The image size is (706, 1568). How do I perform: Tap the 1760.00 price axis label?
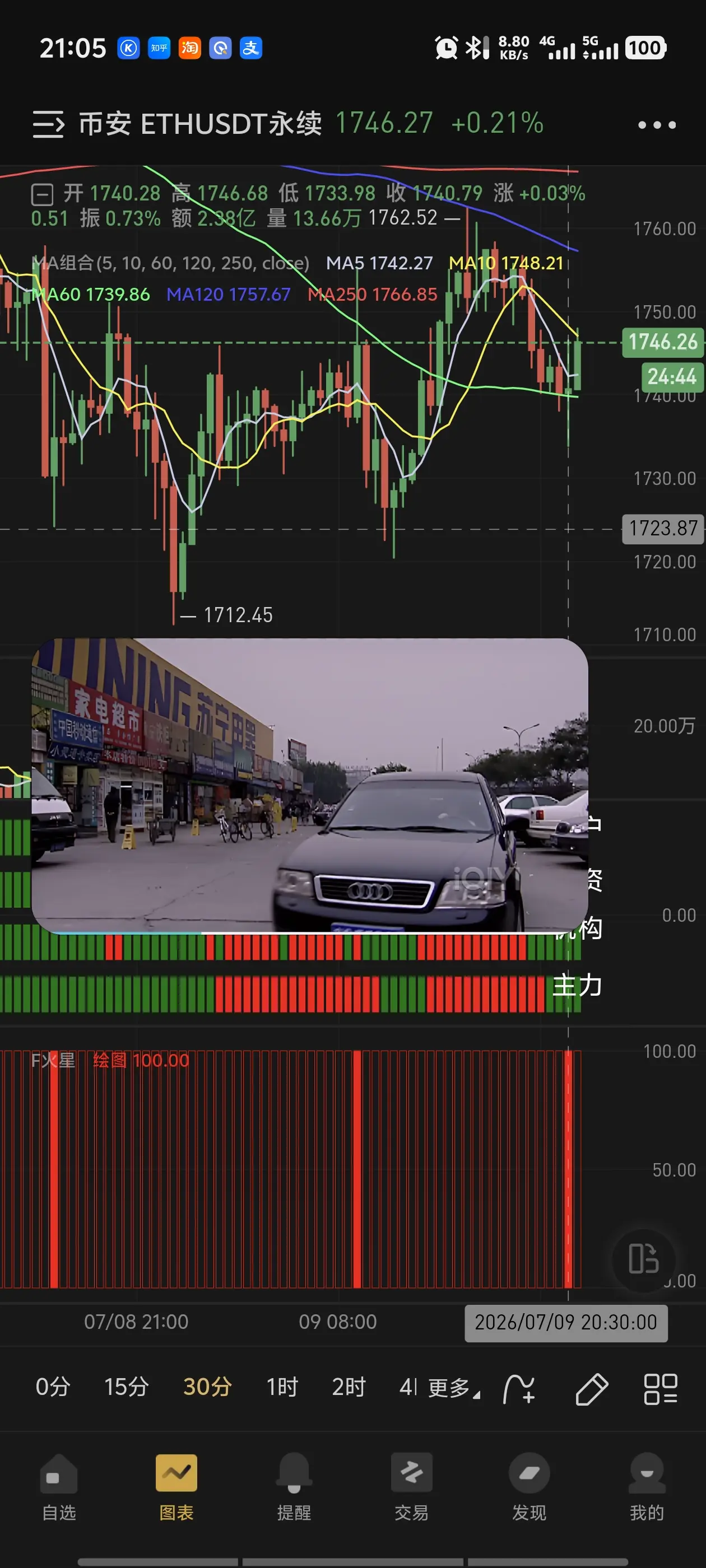coord(665,229)
